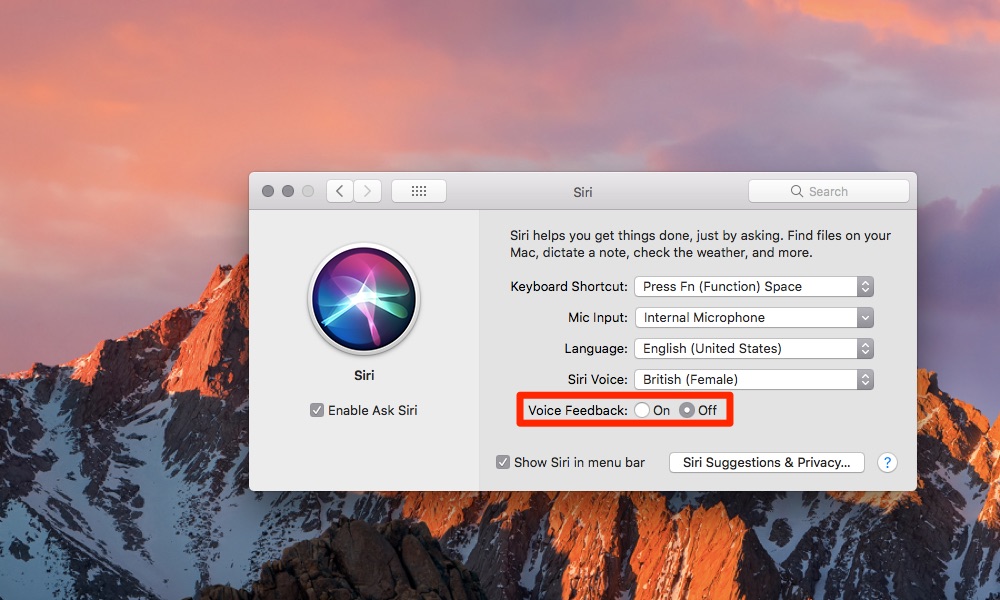The height and width of the screenshot is (600, 1000).
Task: Select Voice Feedback On radio button
Action: coord(642,410)
